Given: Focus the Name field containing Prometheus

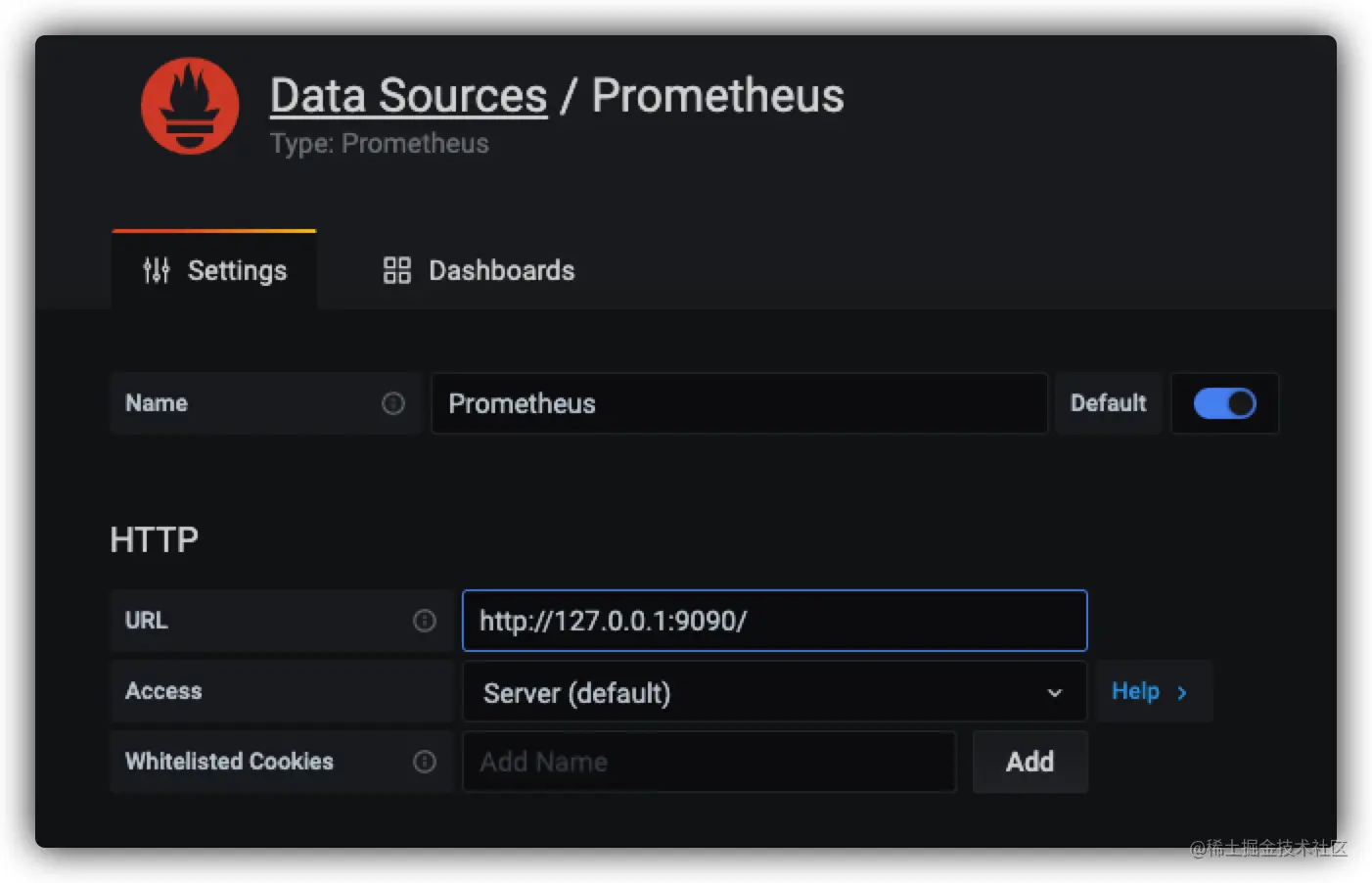Looking at the screenshot, I should [x=739, y=403].
